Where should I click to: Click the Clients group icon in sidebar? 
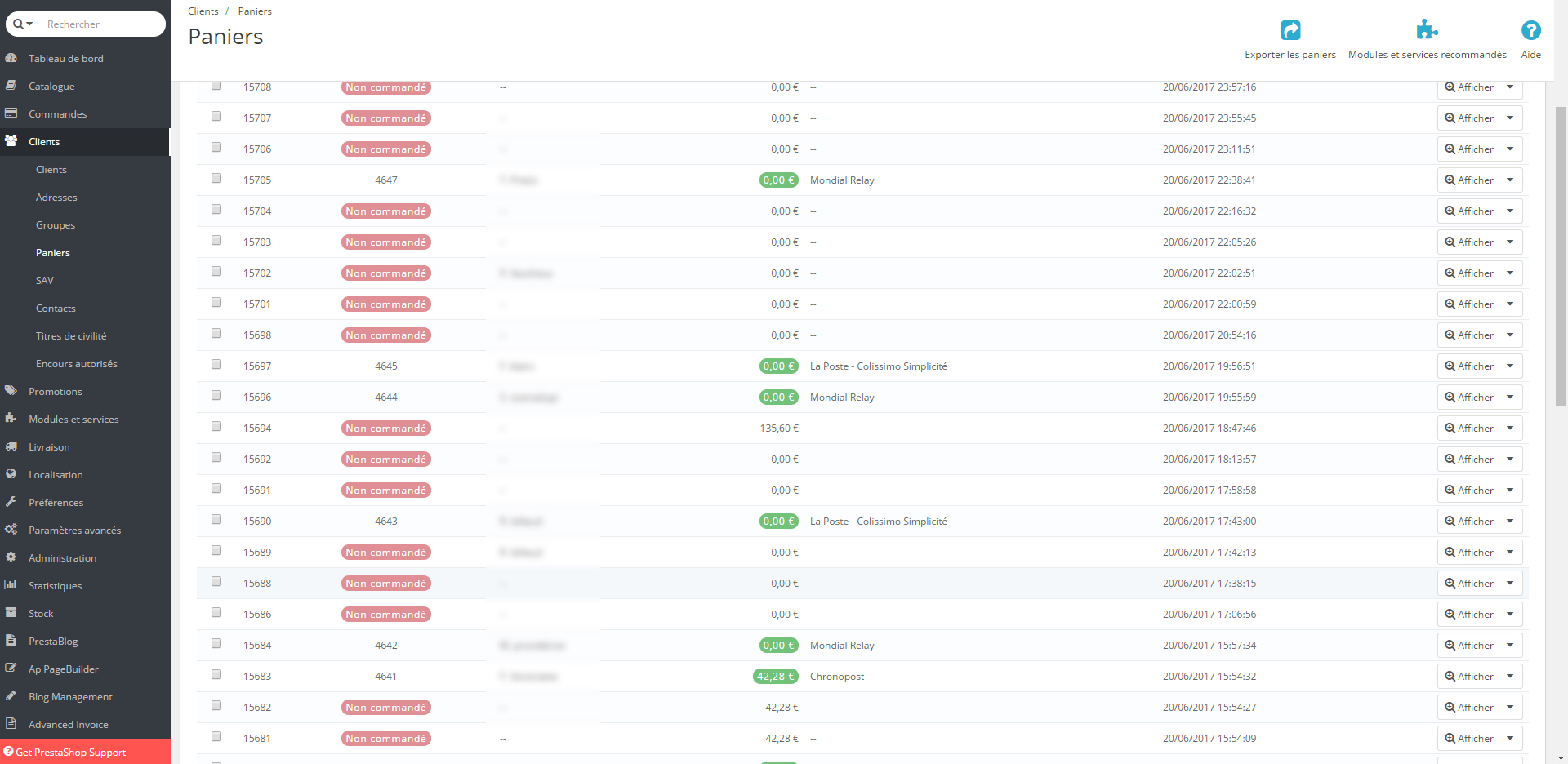pyautogui.click(x=11, y=141)
